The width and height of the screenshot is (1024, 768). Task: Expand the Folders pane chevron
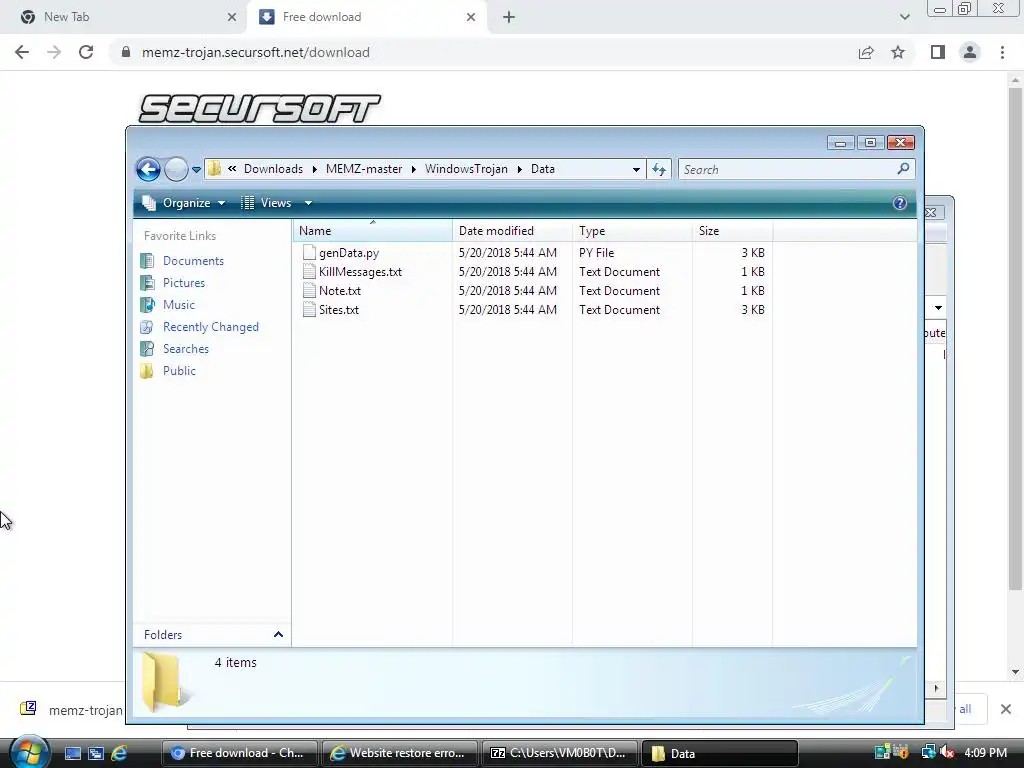[278, 635]
